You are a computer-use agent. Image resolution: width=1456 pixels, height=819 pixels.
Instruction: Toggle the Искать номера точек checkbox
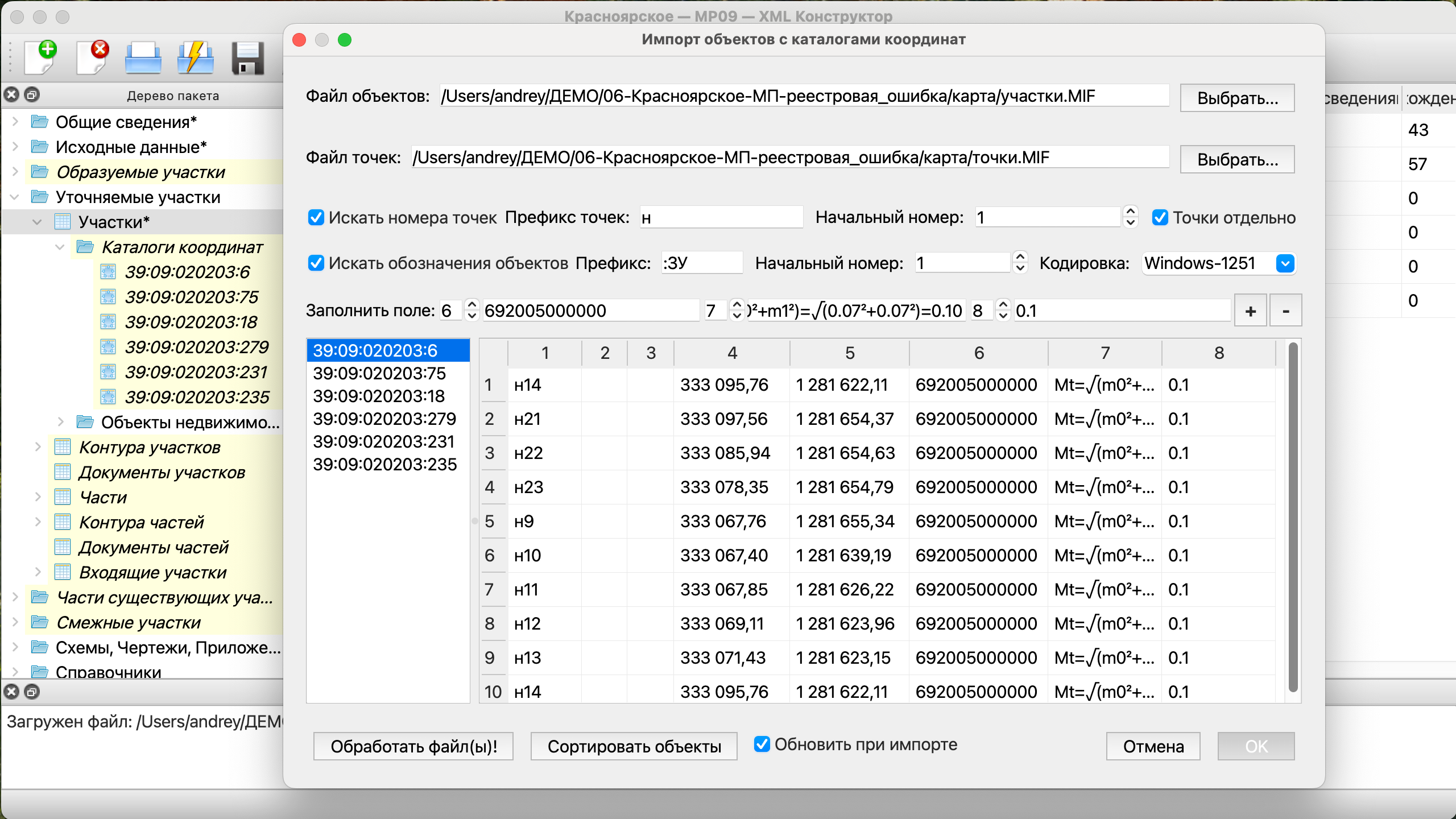pyautogui.click(x=316, y=217)
